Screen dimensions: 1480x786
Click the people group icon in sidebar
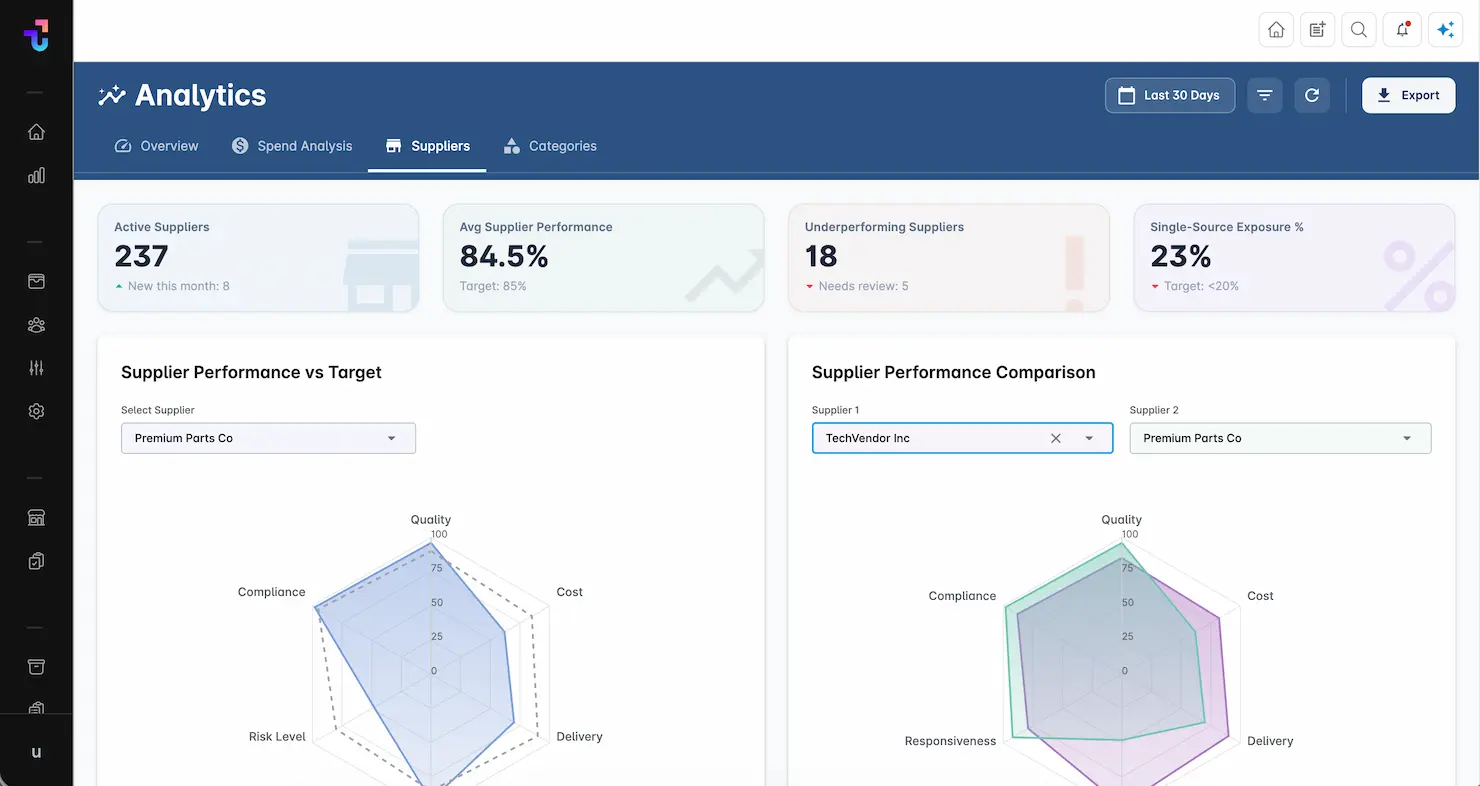click(37, 325)
